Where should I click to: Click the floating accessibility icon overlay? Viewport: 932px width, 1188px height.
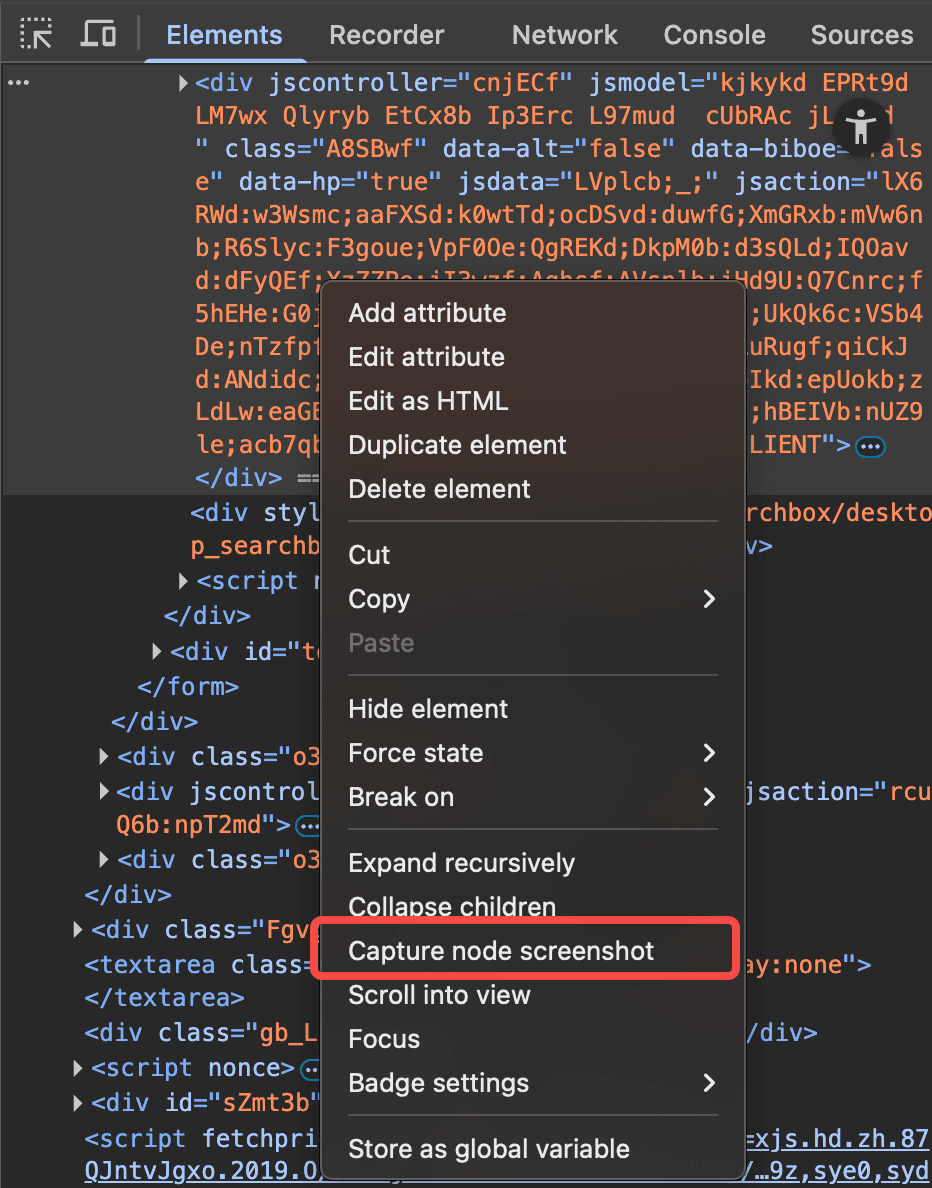(862, 128)
